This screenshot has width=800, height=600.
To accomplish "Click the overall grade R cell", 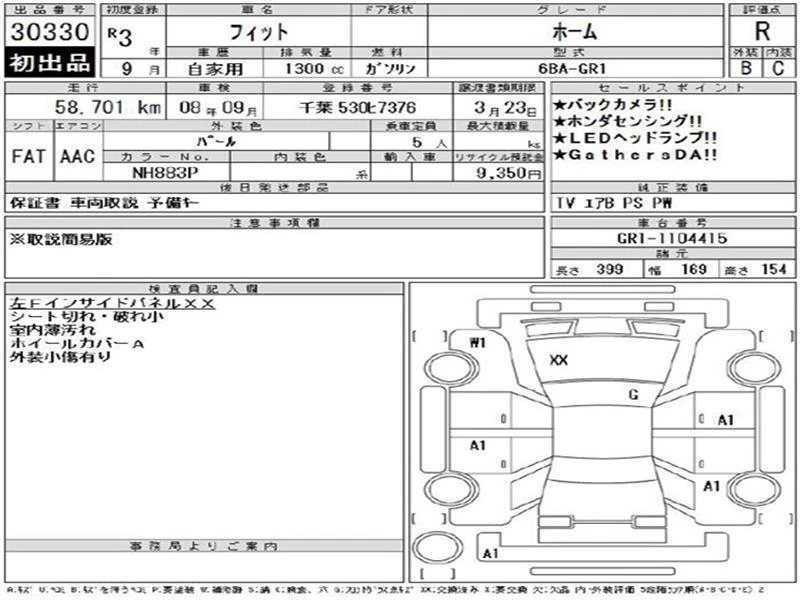I will tap(762, 31).
